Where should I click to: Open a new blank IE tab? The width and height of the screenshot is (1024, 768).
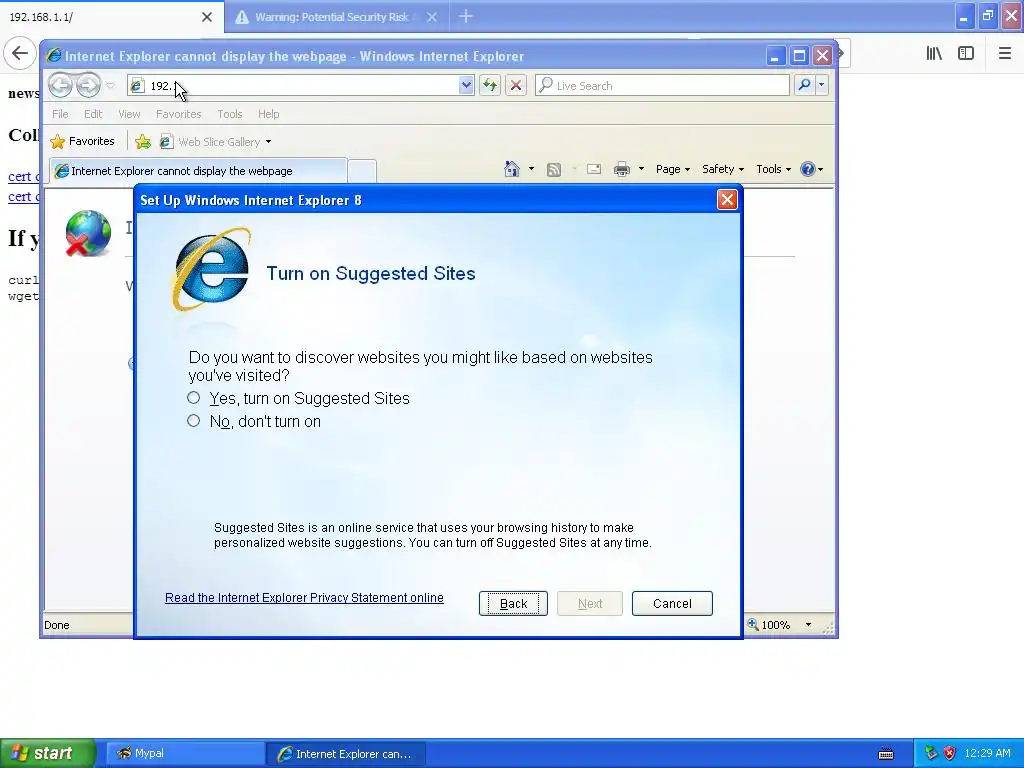pos(362,171)
